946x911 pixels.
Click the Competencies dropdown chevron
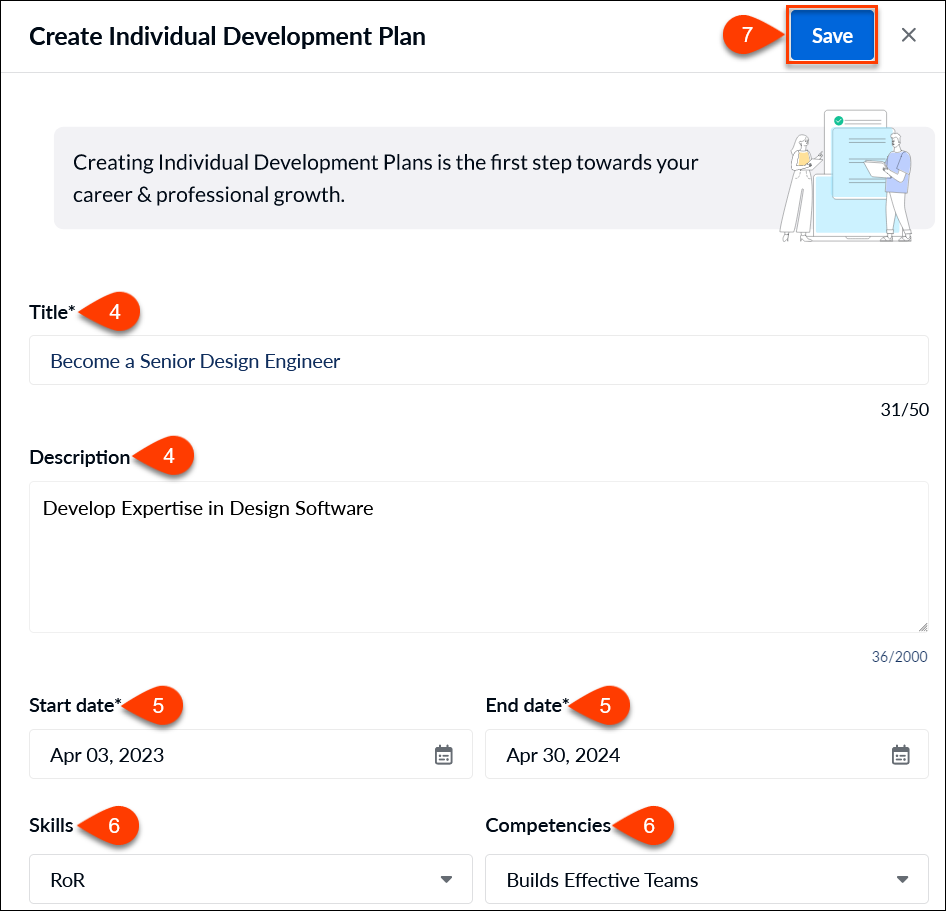click(903, 879)
